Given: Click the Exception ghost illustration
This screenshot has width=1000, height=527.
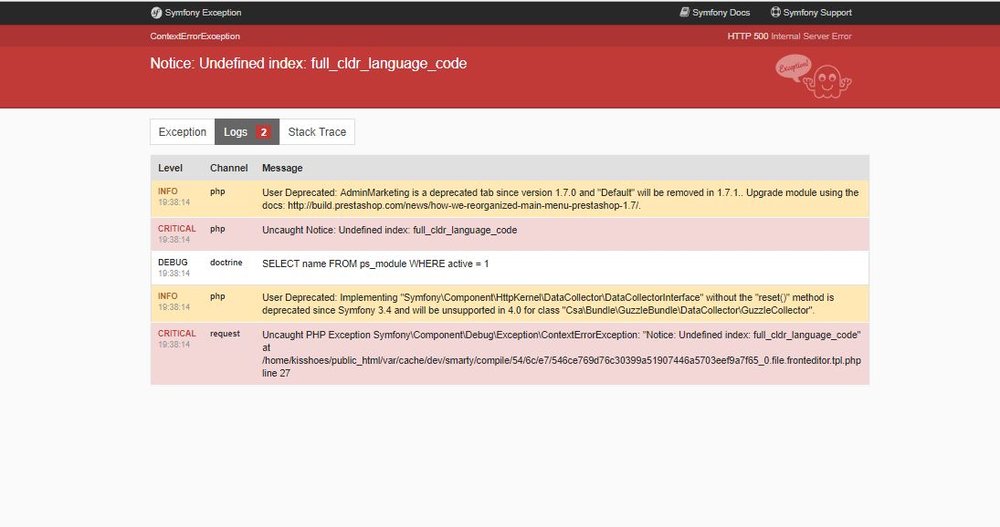Looking at the screenshot, I should click(x=814, y=77).
